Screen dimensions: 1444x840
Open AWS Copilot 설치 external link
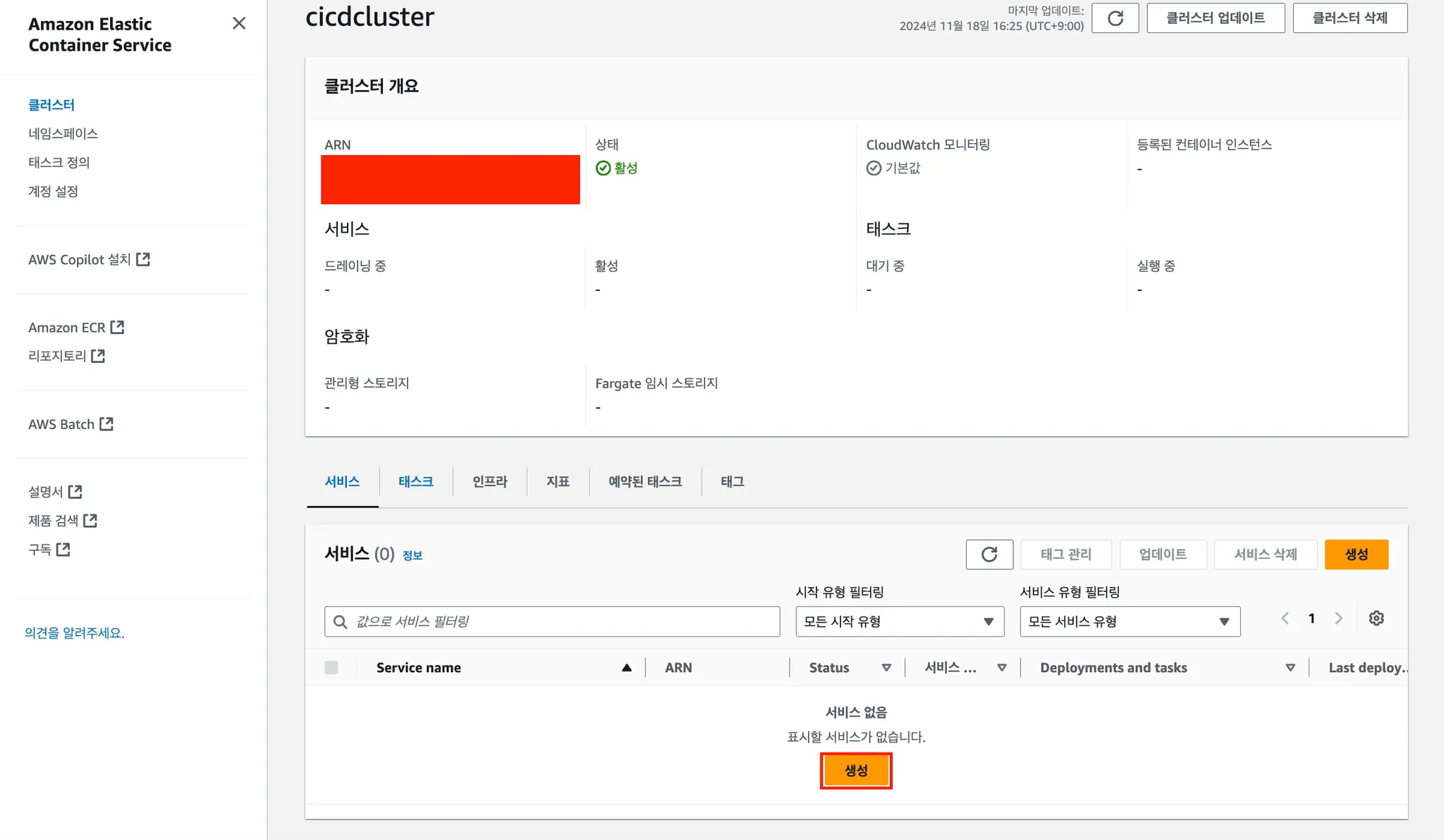89,259
